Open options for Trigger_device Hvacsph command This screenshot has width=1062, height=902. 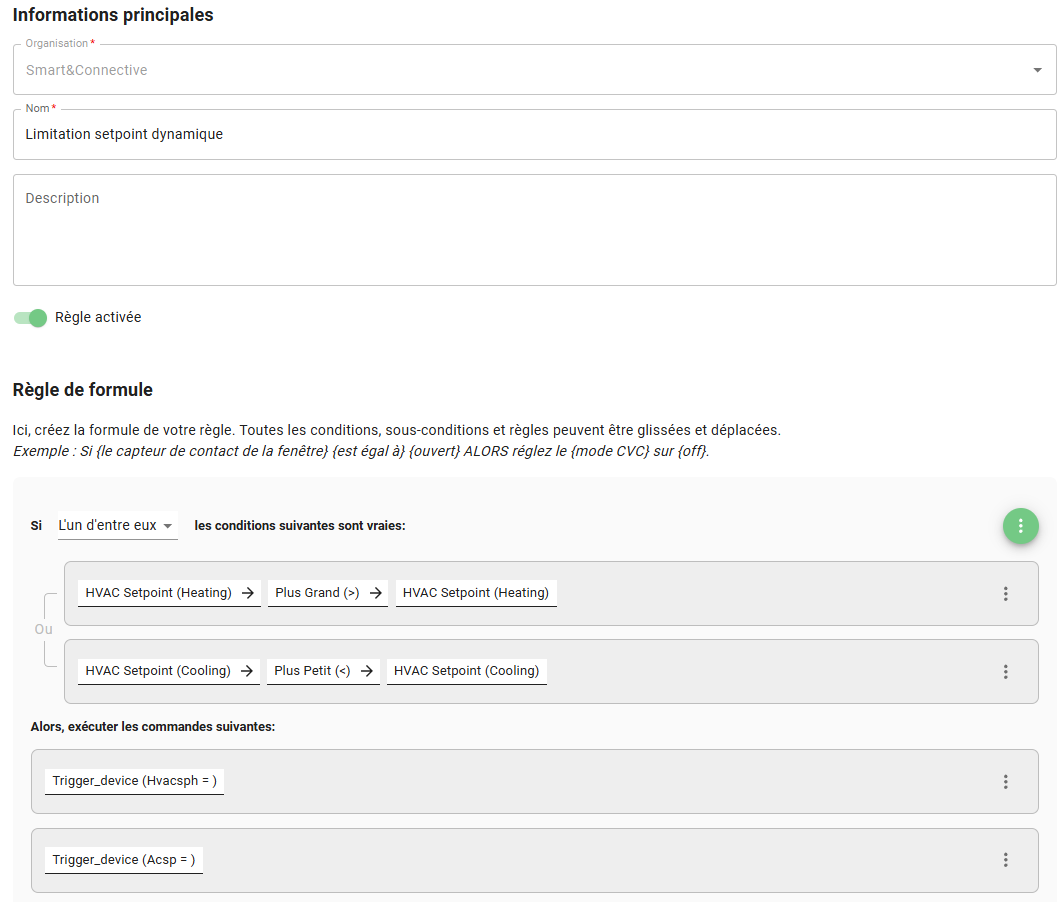[x=1005, y=782]
